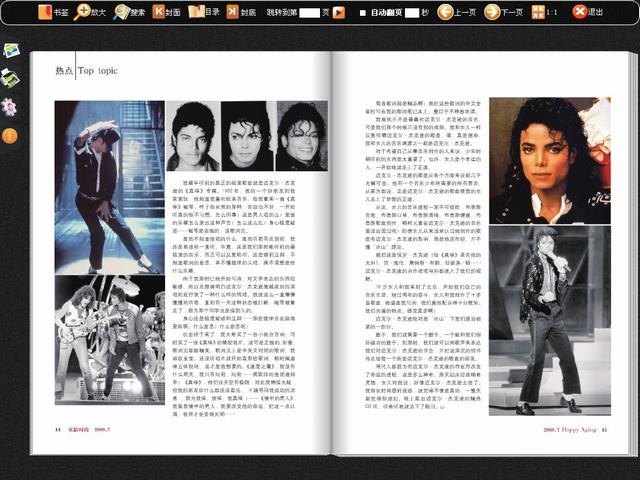Click the stacked right page edge to flip forward
This screenshot has height=480, width=640.
click(633, 253)
